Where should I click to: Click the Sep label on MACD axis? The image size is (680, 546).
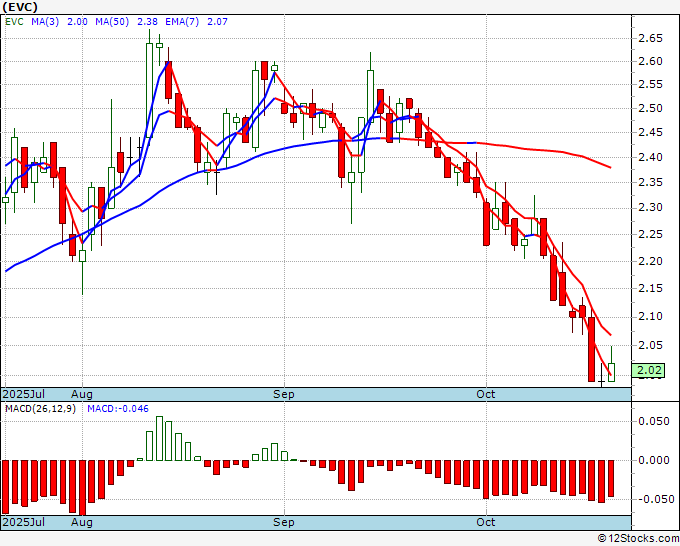coord(284,522)
